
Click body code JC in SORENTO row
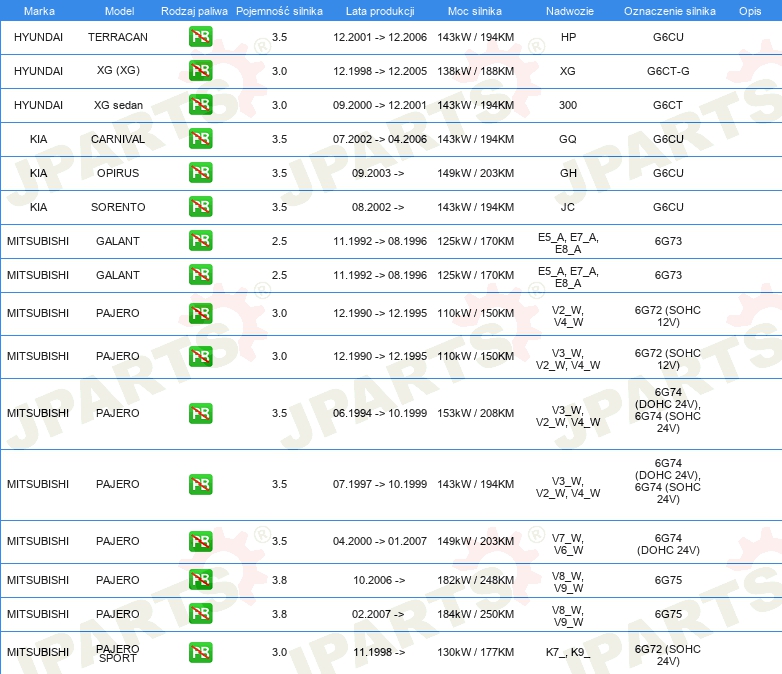[568, 207]
